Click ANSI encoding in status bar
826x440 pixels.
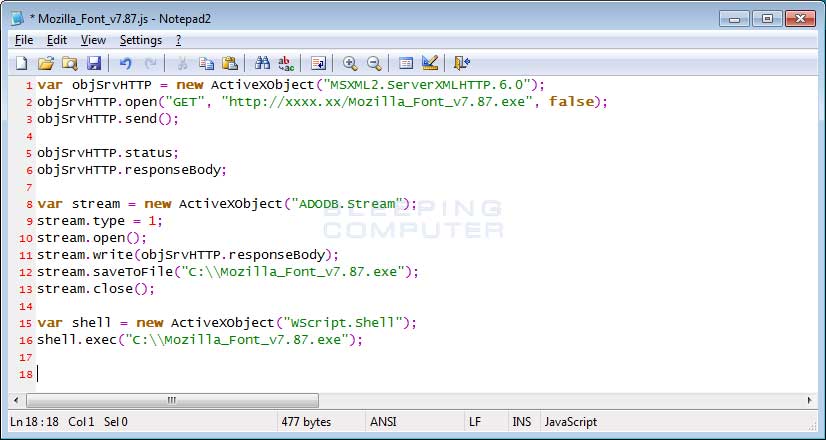coord(383,422)
